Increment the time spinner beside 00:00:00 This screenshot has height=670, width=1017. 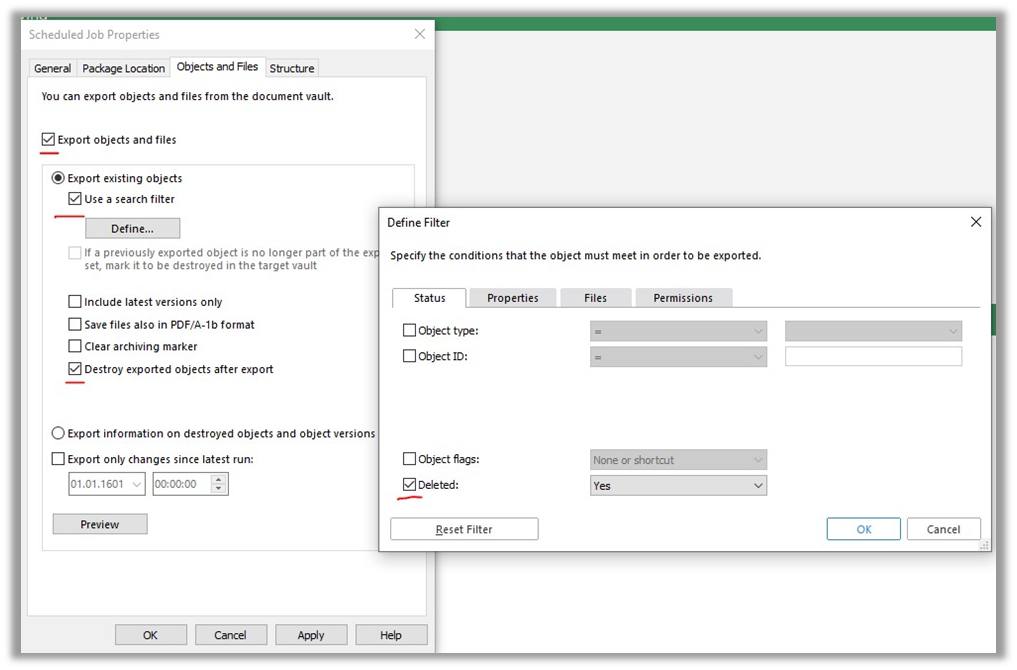click(x=219, y=479)
